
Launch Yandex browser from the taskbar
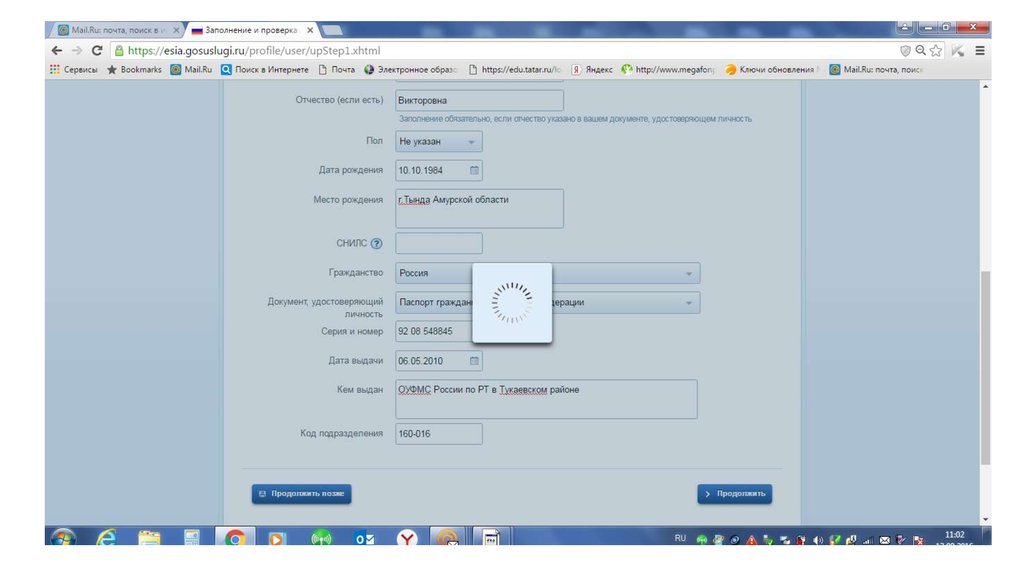point(407,539)
